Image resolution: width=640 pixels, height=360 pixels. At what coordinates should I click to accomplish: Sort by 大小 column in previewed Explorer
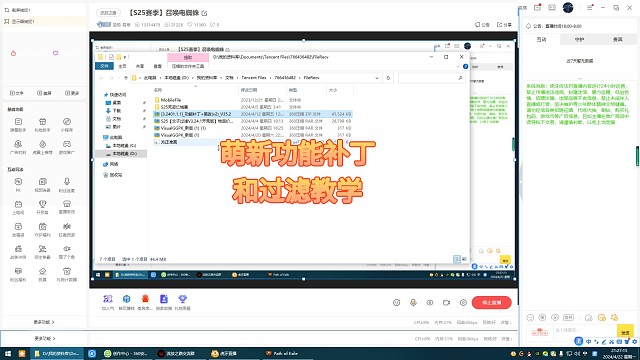pos(333,90)
